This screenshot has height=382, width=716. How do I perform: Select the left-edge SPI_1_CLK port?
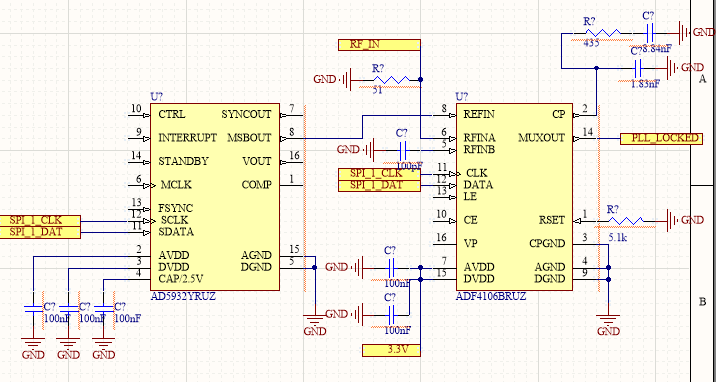[x=40, y=220]
